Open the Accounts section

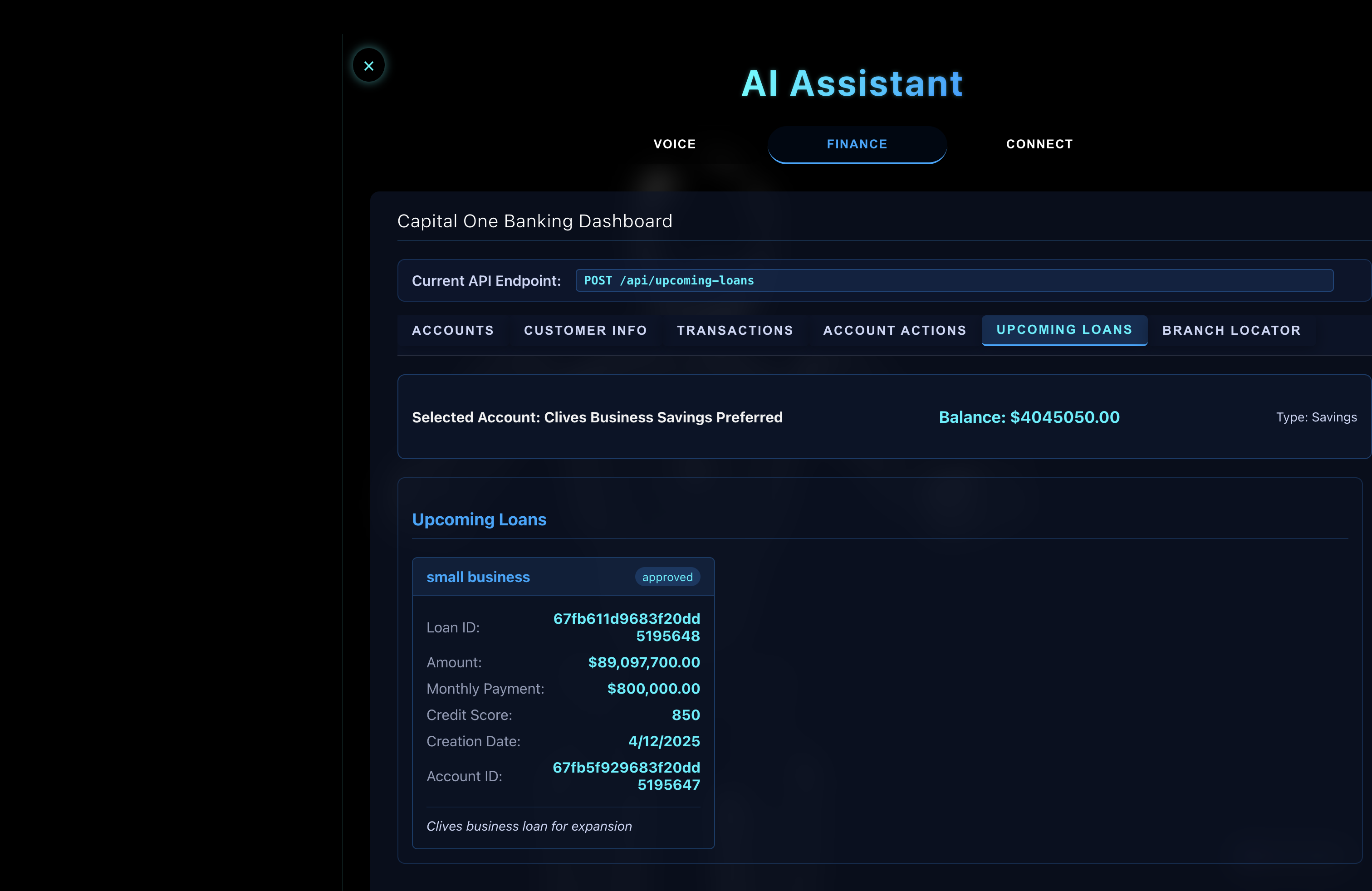pyautogui.click(x=452, y=330)
